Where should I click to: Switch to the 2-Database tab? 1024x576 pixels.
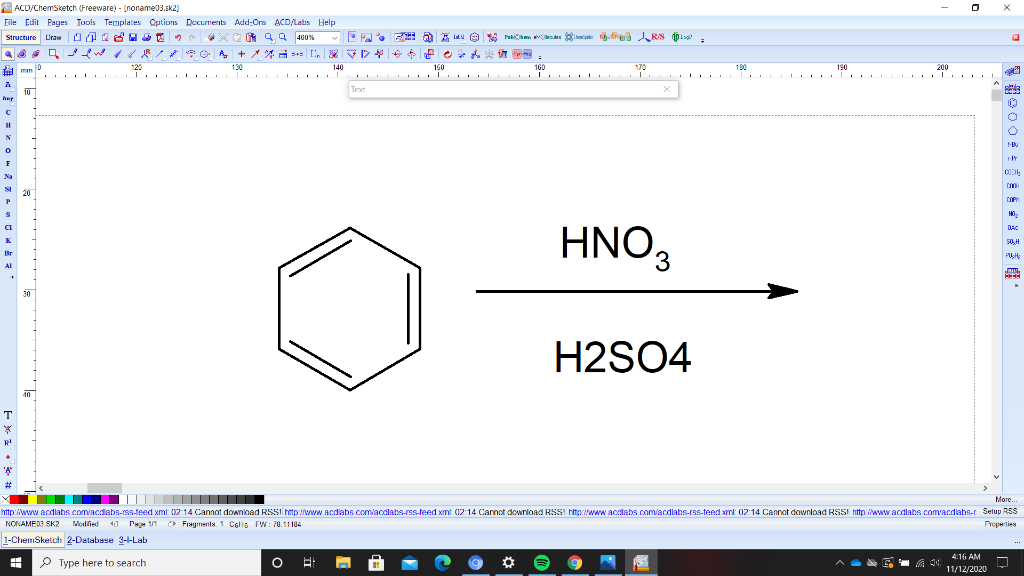89,540
